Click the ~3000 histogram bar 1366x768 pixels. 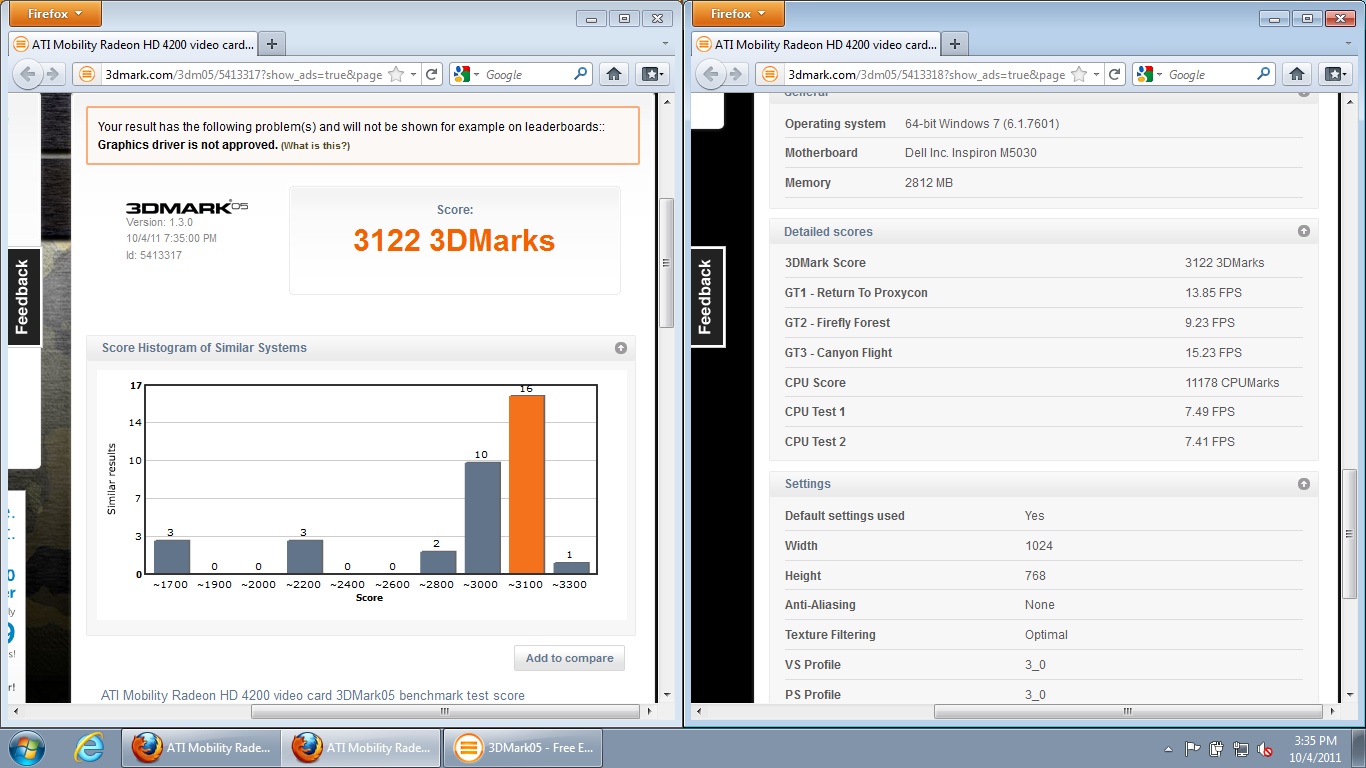click(483, 518)
